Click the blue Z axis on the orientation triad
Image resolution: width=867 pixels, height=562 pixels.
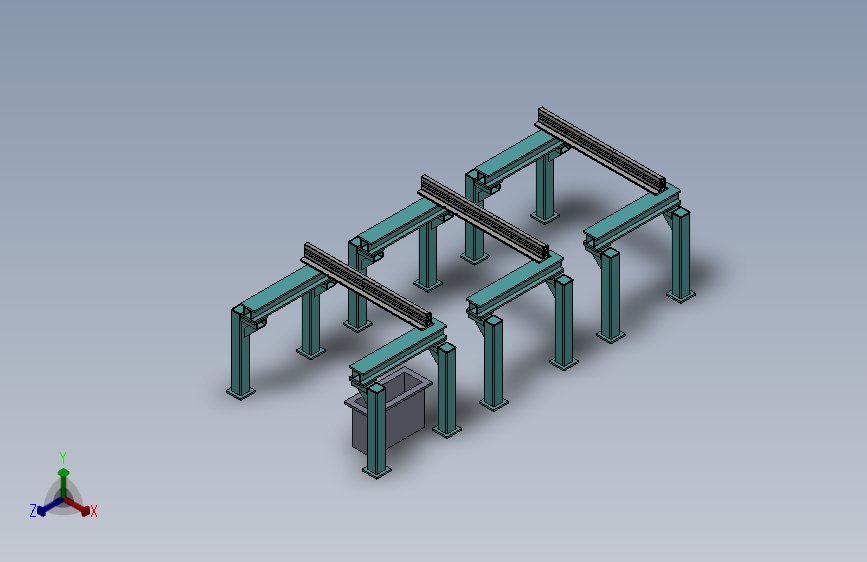[x=51, y=506]
